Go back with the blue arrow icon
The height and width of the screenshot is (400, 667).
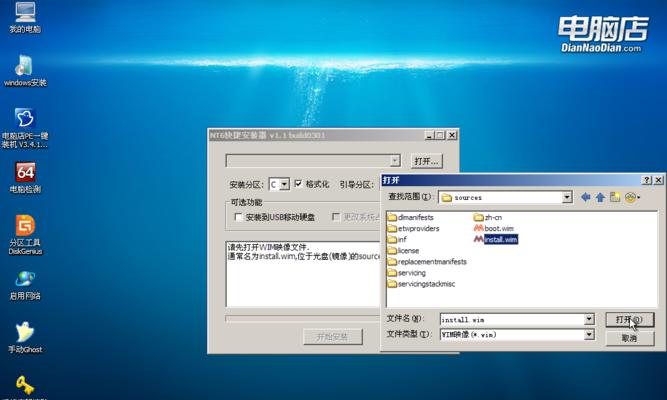[585, 197]
